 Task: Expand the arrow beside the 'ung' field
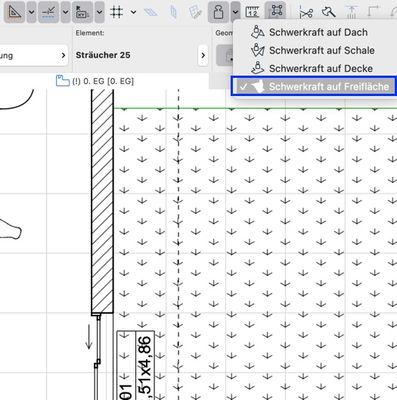(63, 55)
